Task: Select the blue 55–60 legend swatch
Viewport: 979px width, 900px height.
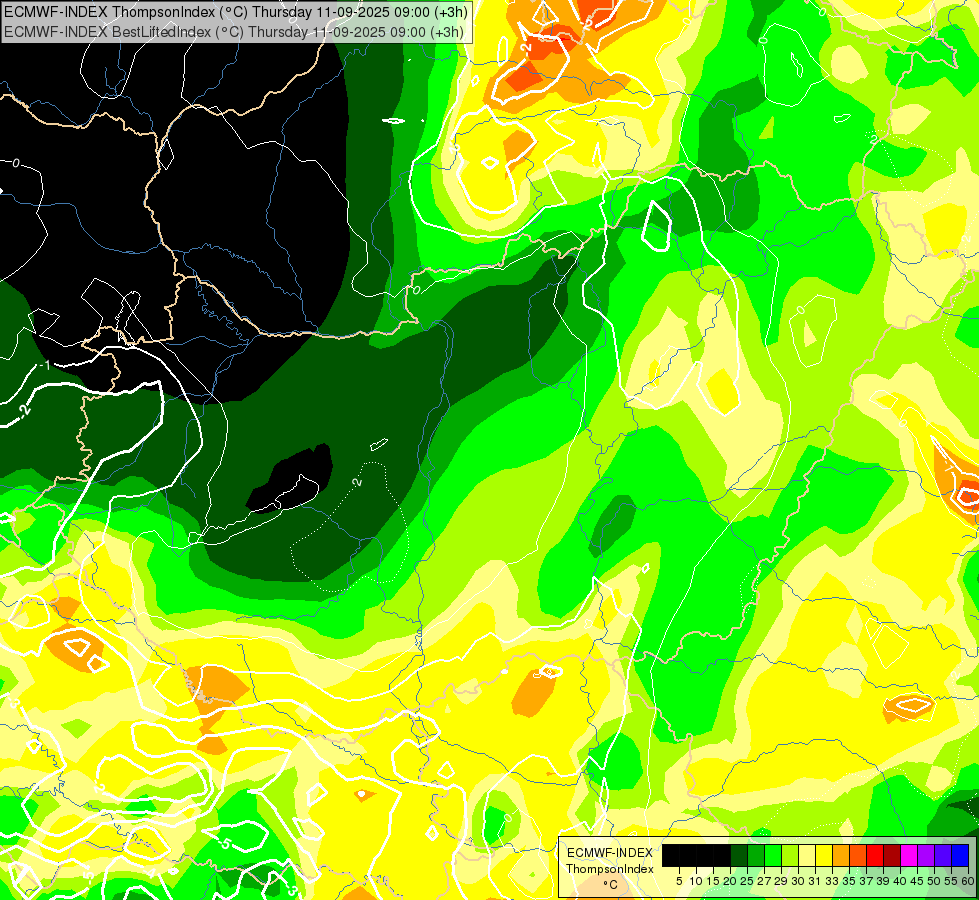Action: (x=960, y=856)
